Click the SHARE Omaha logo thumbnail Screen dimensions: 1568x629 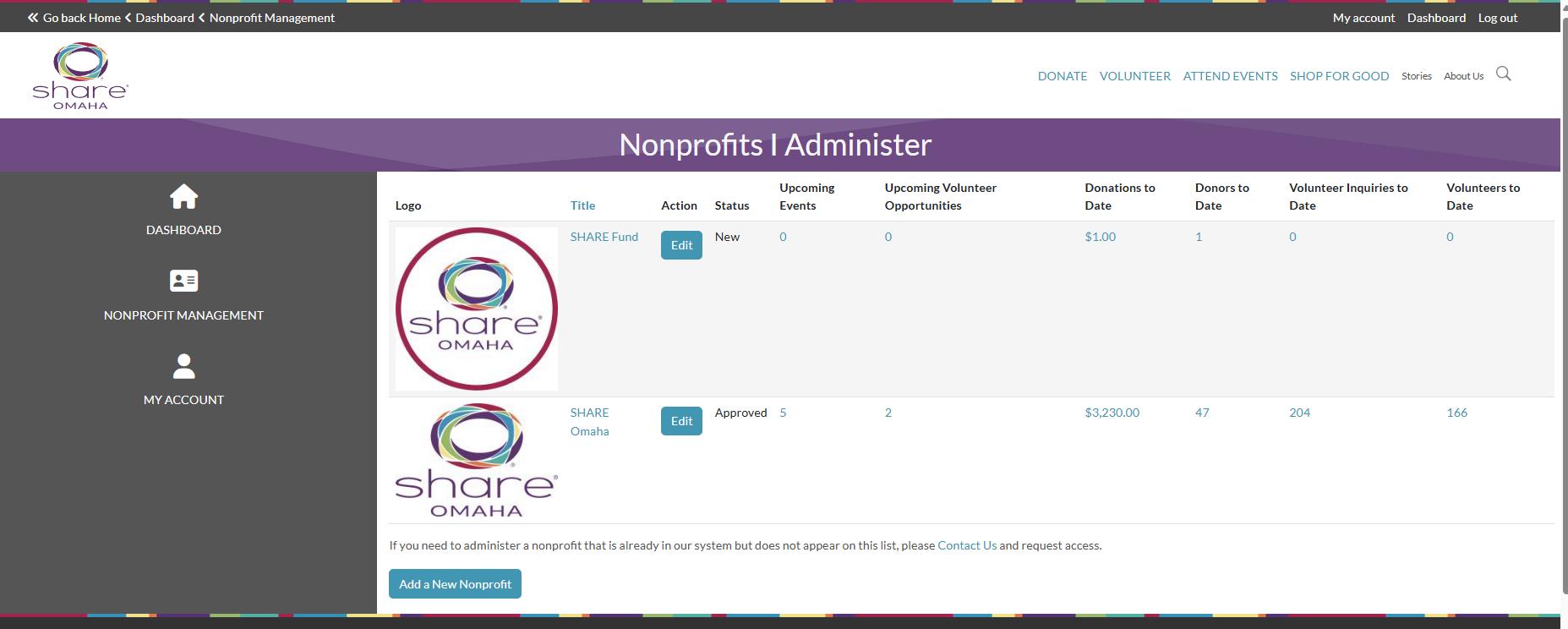click(x=477, y=461)
